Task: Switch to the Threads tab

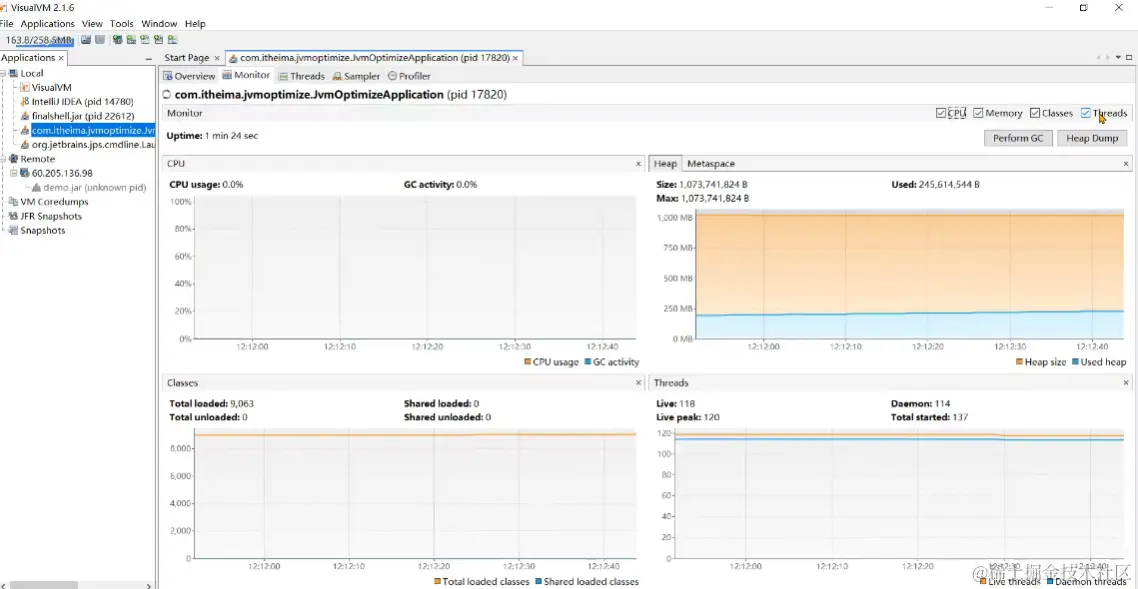Action: pyautogui.click(x=302, y=76)
